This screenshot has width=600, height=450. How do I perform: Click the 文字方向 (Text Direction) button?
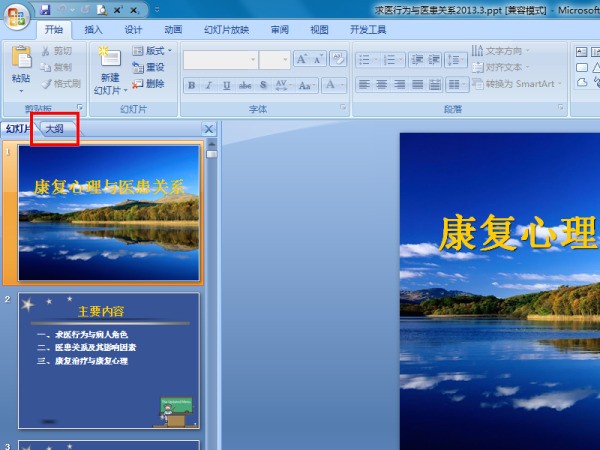(506, 50)
